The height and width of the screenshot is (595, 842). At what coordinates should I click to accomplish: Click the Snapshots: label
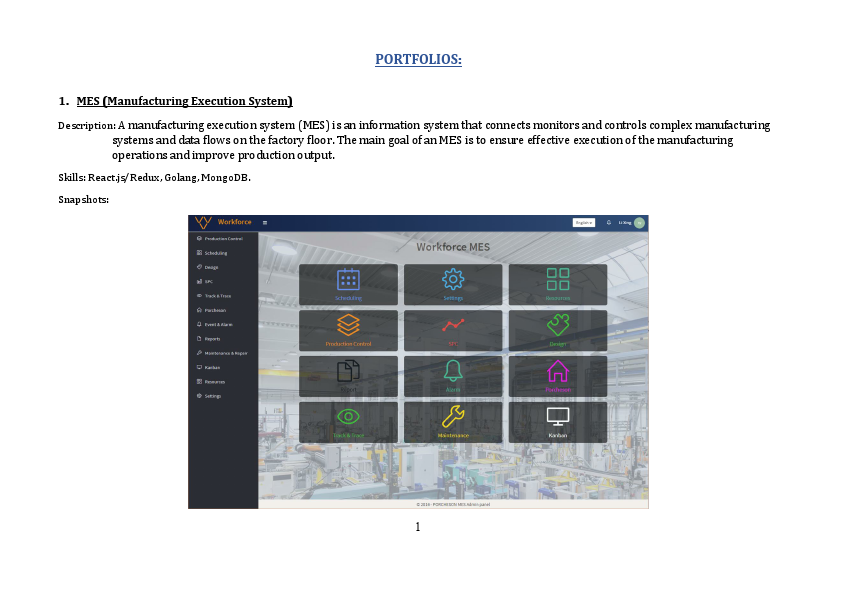[83, 200]
